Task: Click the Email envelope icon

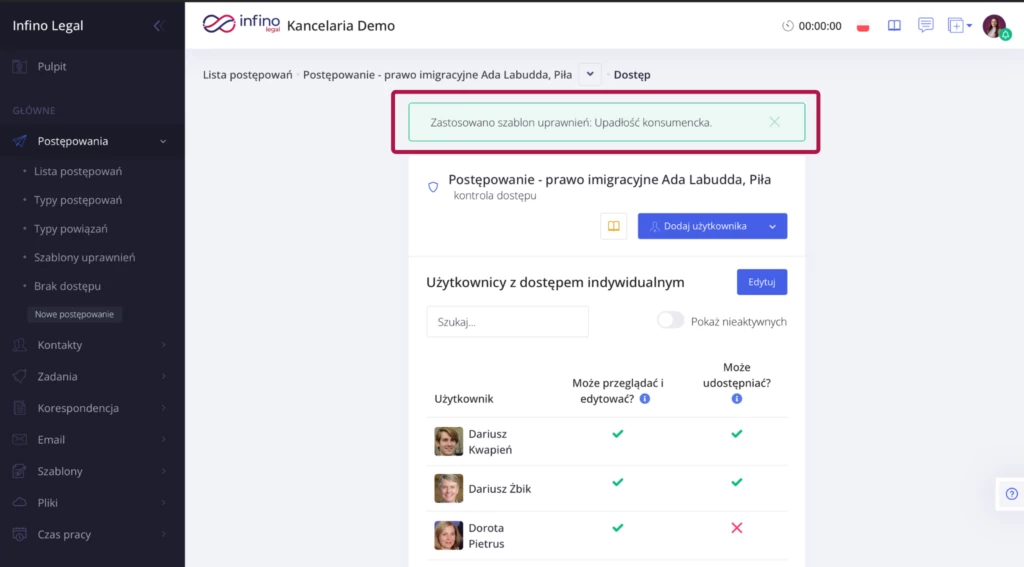Action: tap(20, 440)
